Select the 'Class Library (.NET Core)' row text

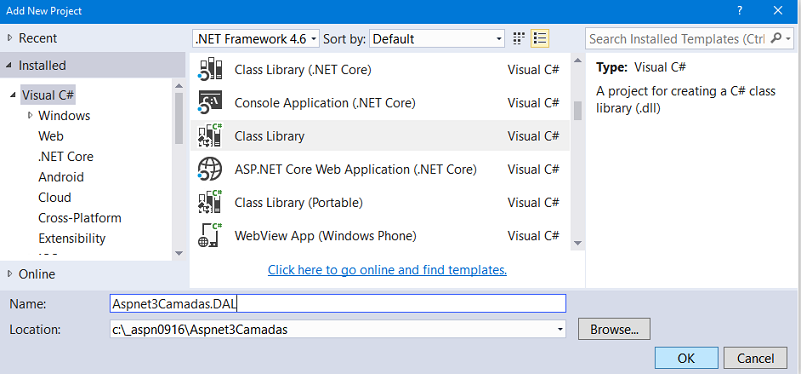pyautogui.click(x=302, y=69)
